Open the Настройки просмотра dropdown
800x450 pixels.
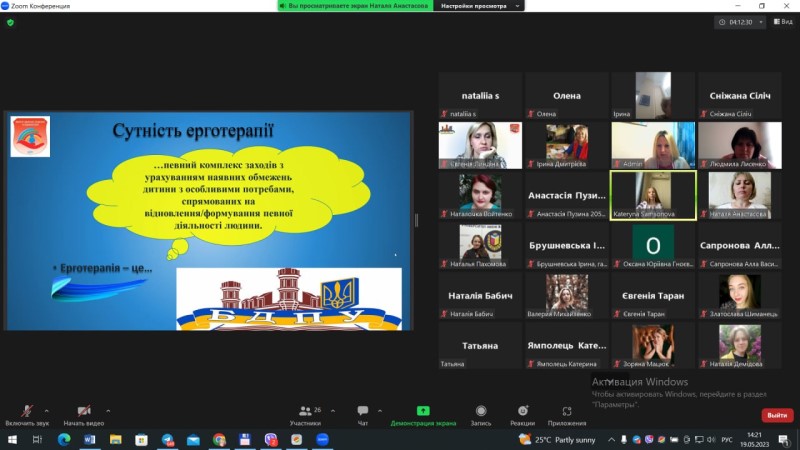(479, 6)
